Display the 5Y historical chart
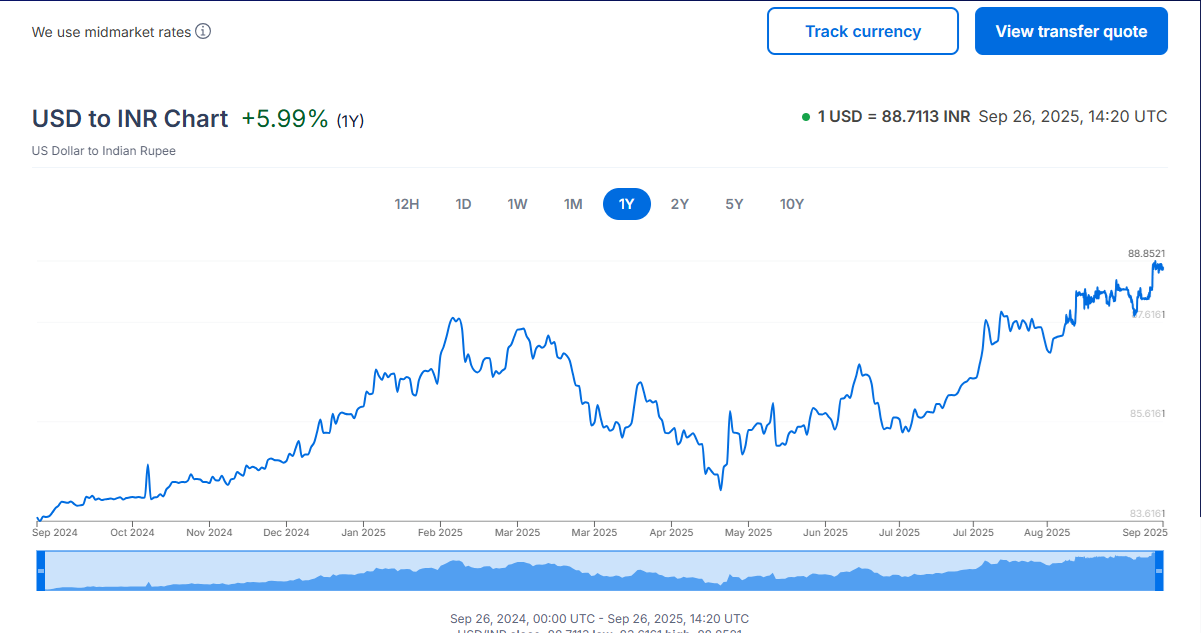Screen dimensions: 1201x633 (x=734, y=204)
